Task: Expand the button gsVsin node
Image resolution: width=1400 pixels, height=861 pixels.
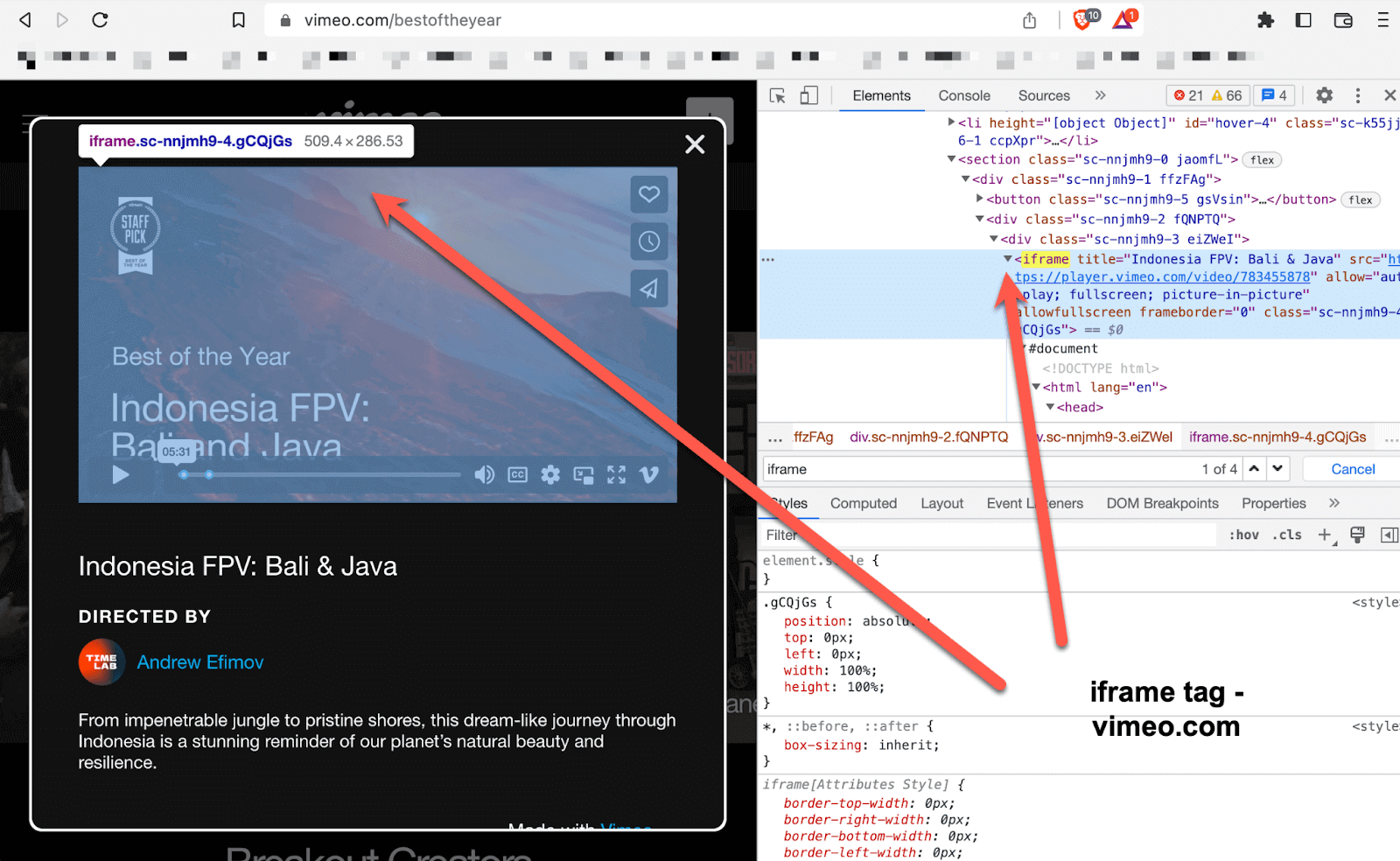Action: pyautogui.click(x=980, y=199)
